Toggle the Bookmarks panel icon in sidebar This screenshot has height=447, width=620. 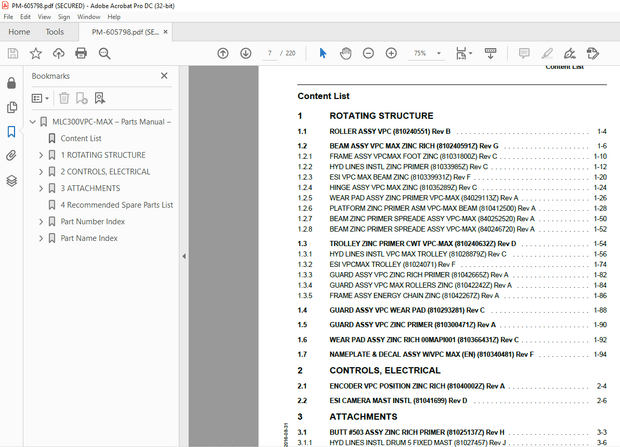[x=11, y=131]
